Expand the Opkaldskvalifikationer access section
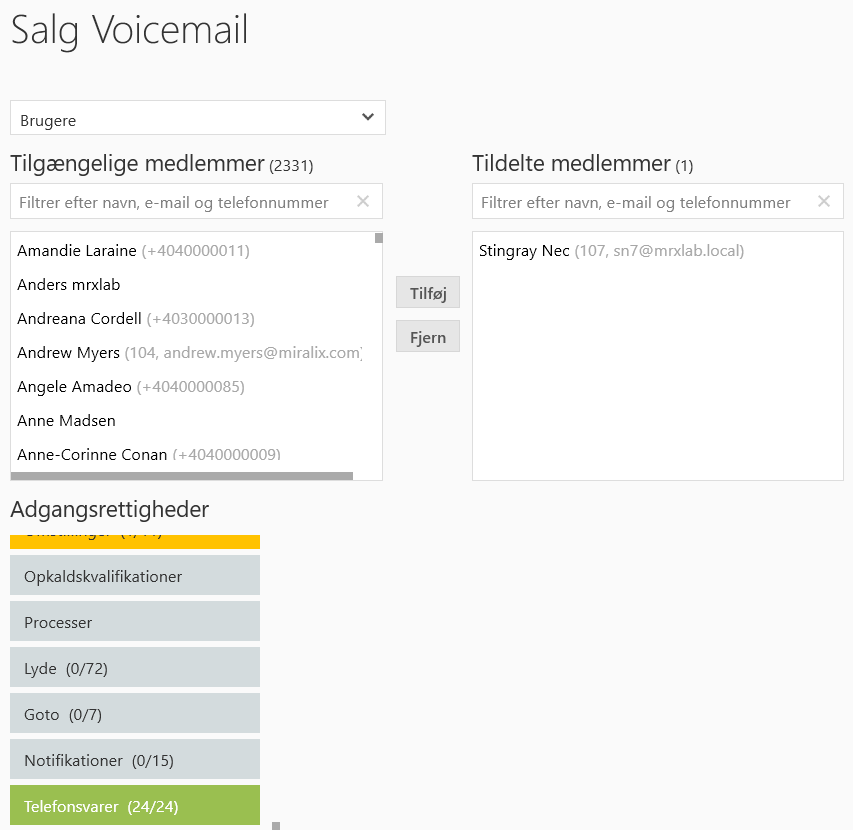The width and height of the screenshot is (853, 830). [135, 576]
